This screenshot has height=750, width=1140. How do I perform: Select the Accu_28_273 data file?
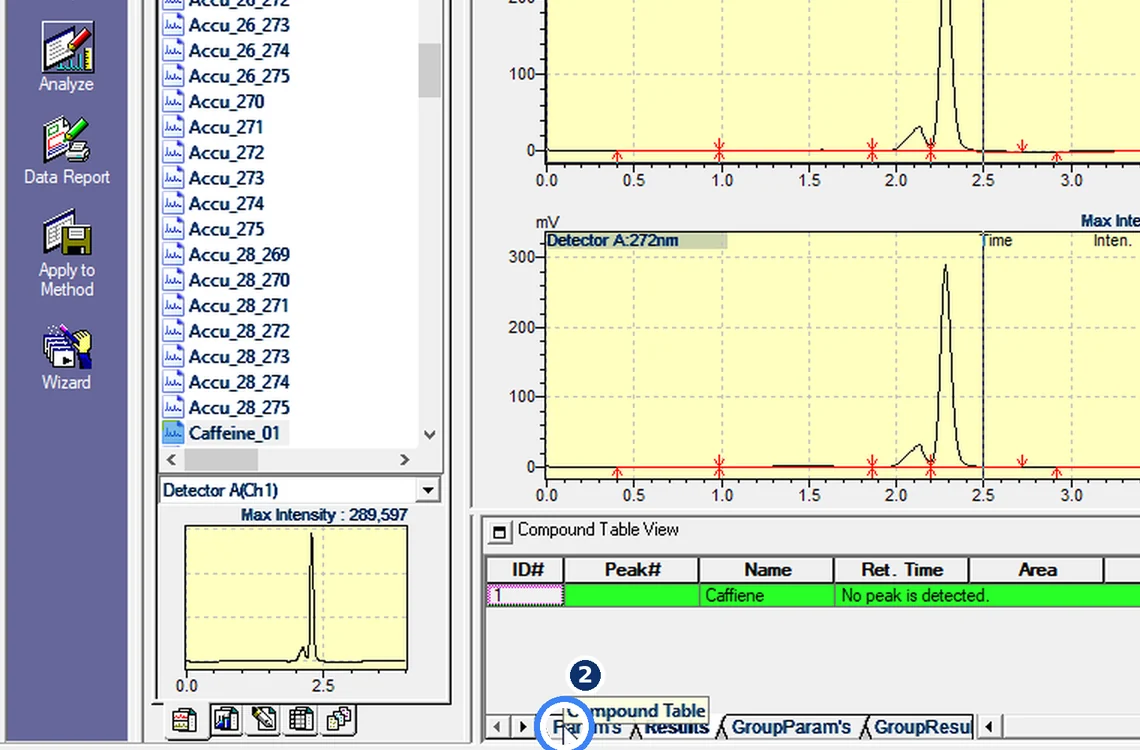pyautogui.click(x=239, y=356)
